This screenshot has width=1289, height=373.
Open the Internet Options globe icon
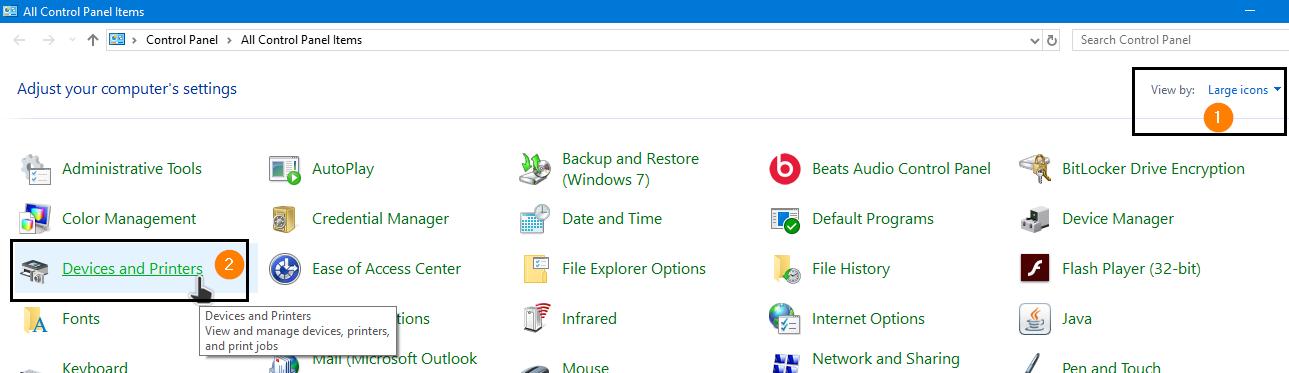pyautogui.click(x=786, y=319)
